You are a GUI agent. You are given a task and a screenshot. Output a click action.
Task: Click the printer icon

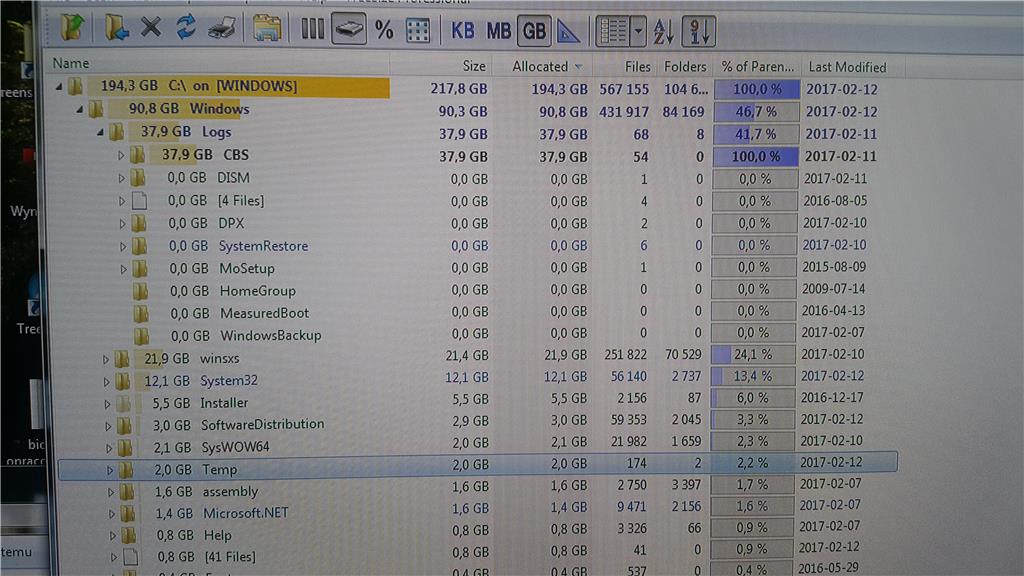pyautogui.click(x=222, y=29)
